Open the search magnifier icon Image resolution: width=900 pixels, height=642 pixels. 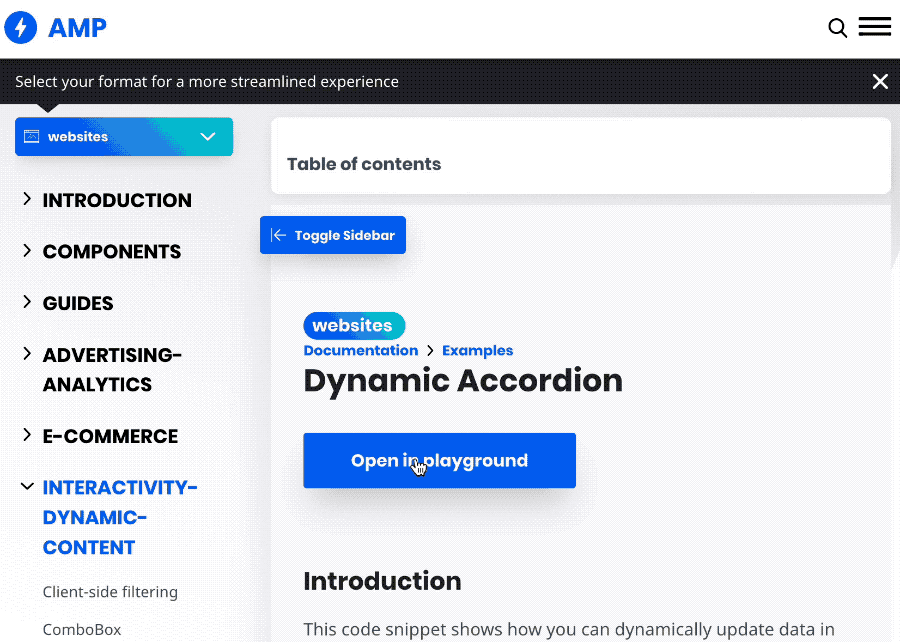(x=837, y=28)
